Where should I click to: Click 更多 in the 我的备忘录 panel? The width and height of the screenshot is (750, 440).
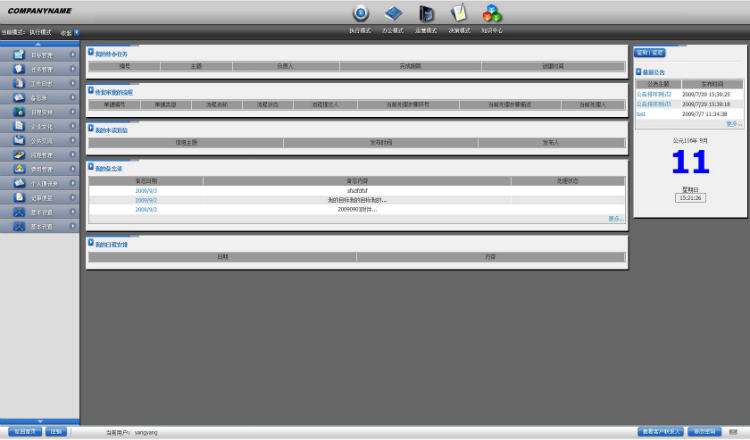[616, 219]
